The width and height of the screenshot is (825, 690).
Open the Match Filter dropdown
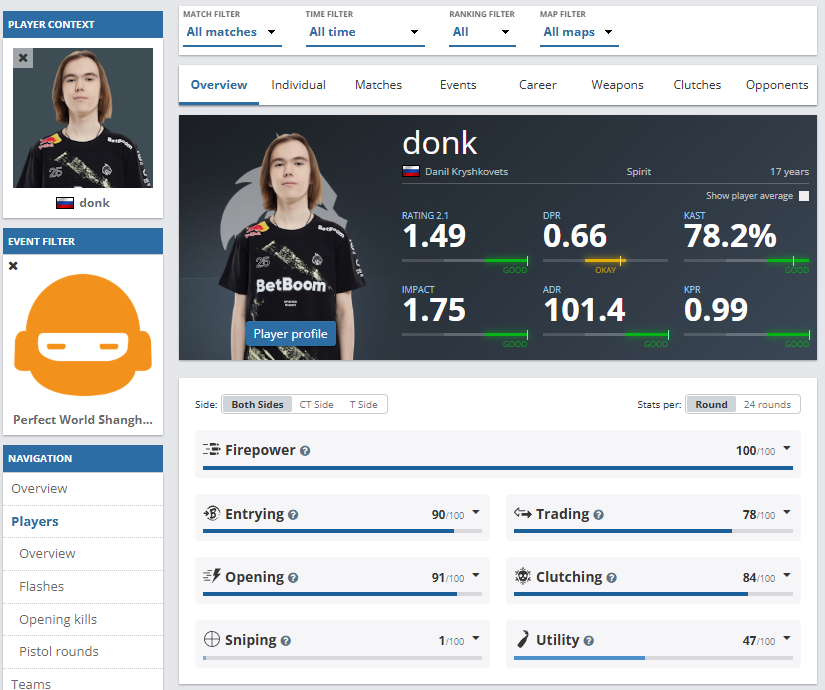pyautogui.click(x=232, y=32)
